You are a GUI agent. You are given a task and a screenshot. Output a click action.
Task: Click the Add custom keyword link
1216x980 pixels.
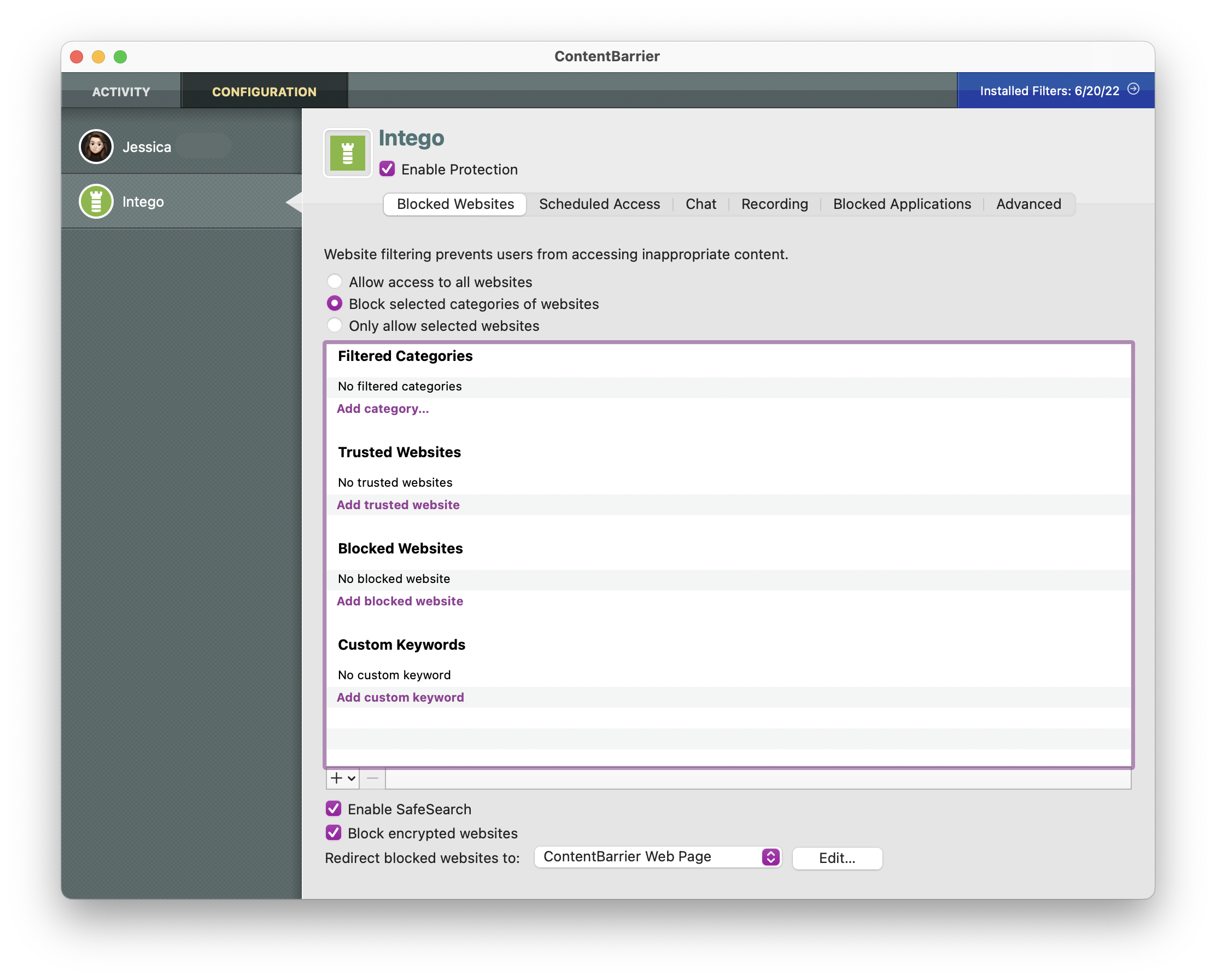(x=401, y=698)
